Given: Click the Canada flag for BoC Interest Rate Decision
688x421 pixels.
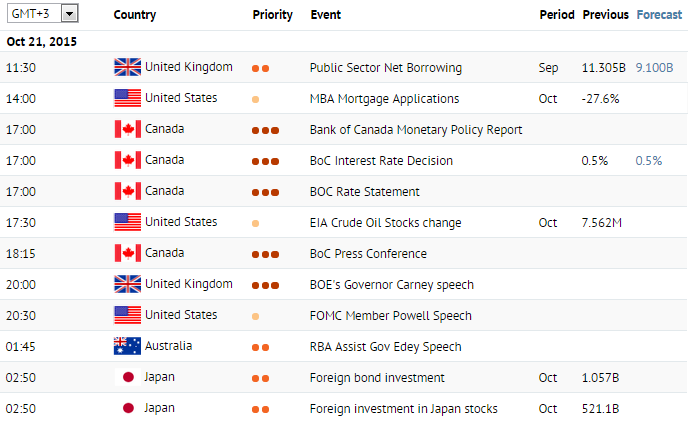Looking at the screenshot, I should 127,160.
